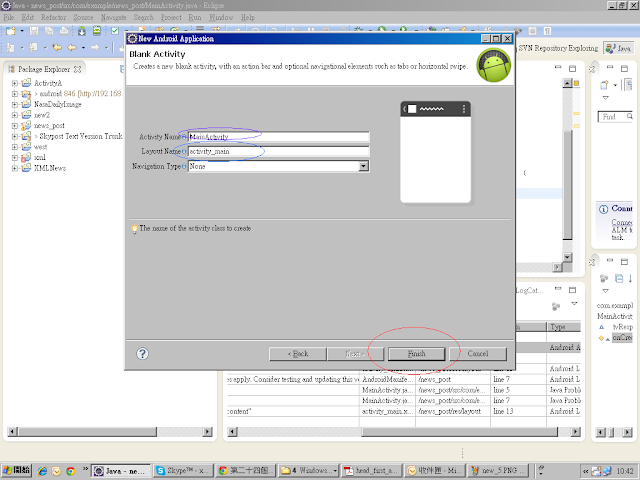Open the Navigate menu
This screenshot has width=640, height=480.
[113, 17]
